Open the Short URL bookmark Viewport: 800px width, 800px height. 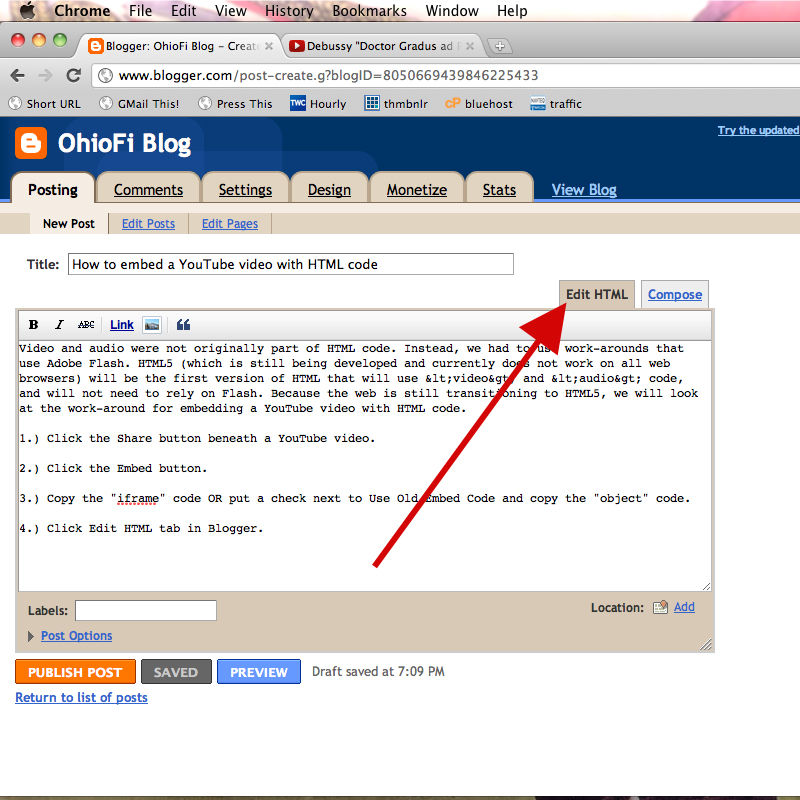click(44, 104)
